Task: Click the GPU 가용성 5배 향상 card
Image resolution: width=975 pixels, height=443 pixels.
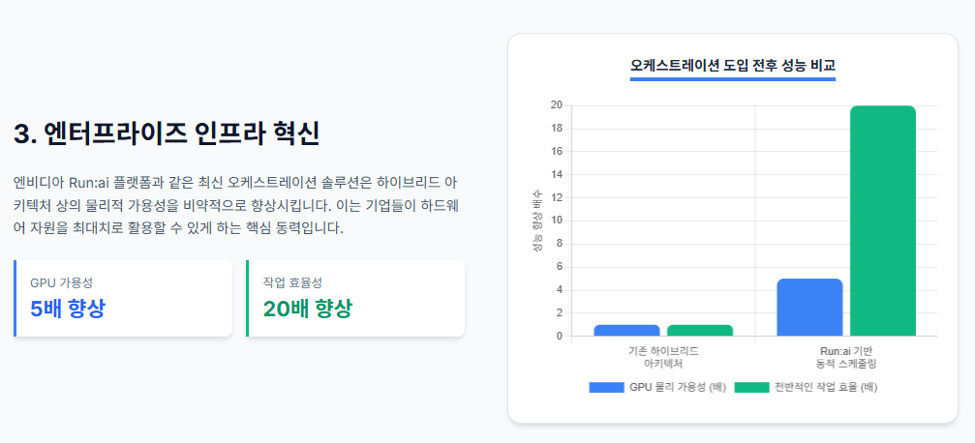Action: pyautogui.click(x=123, y=299)
